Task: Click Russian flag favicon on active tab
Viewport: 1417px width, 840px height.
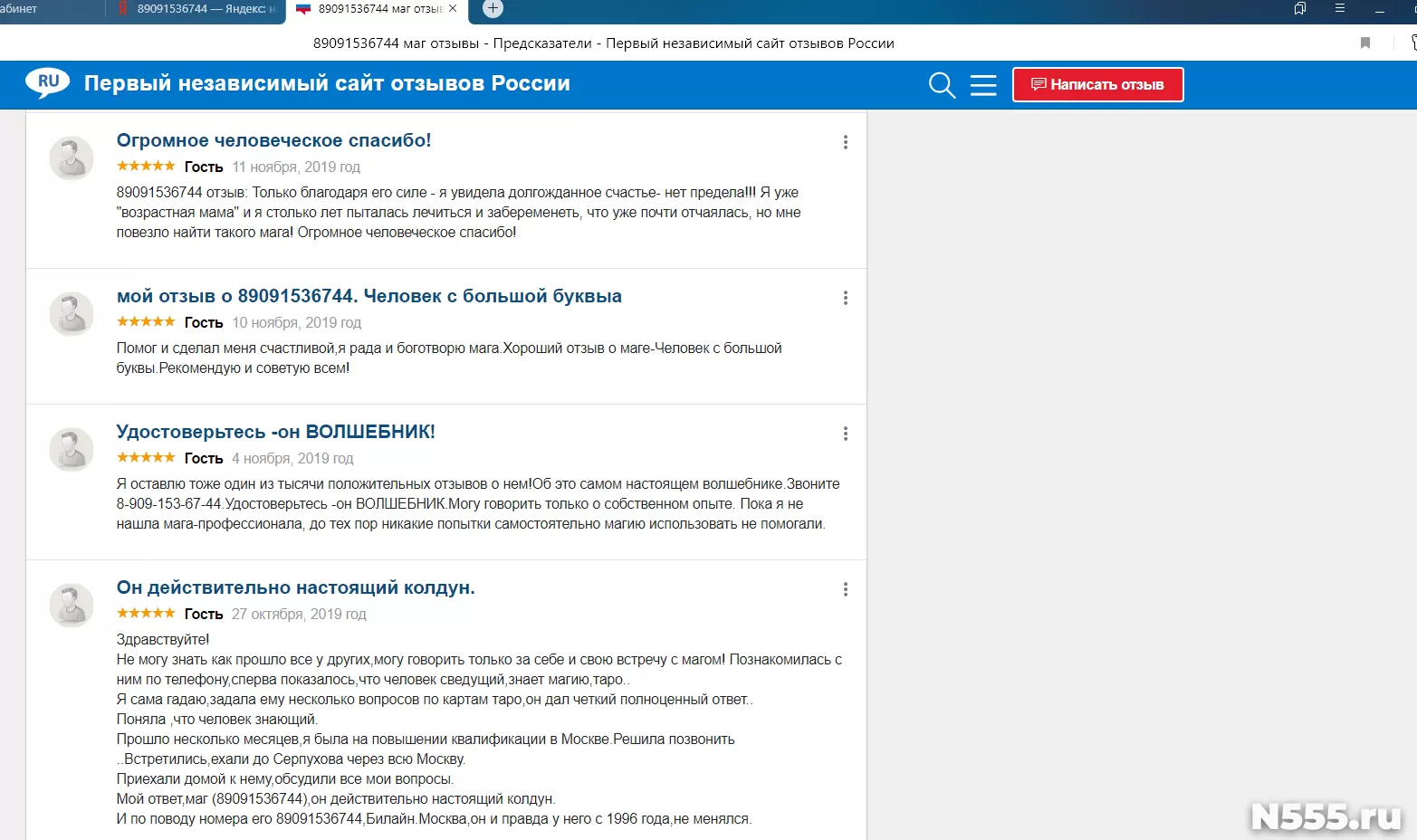Action: coord(304,9)
